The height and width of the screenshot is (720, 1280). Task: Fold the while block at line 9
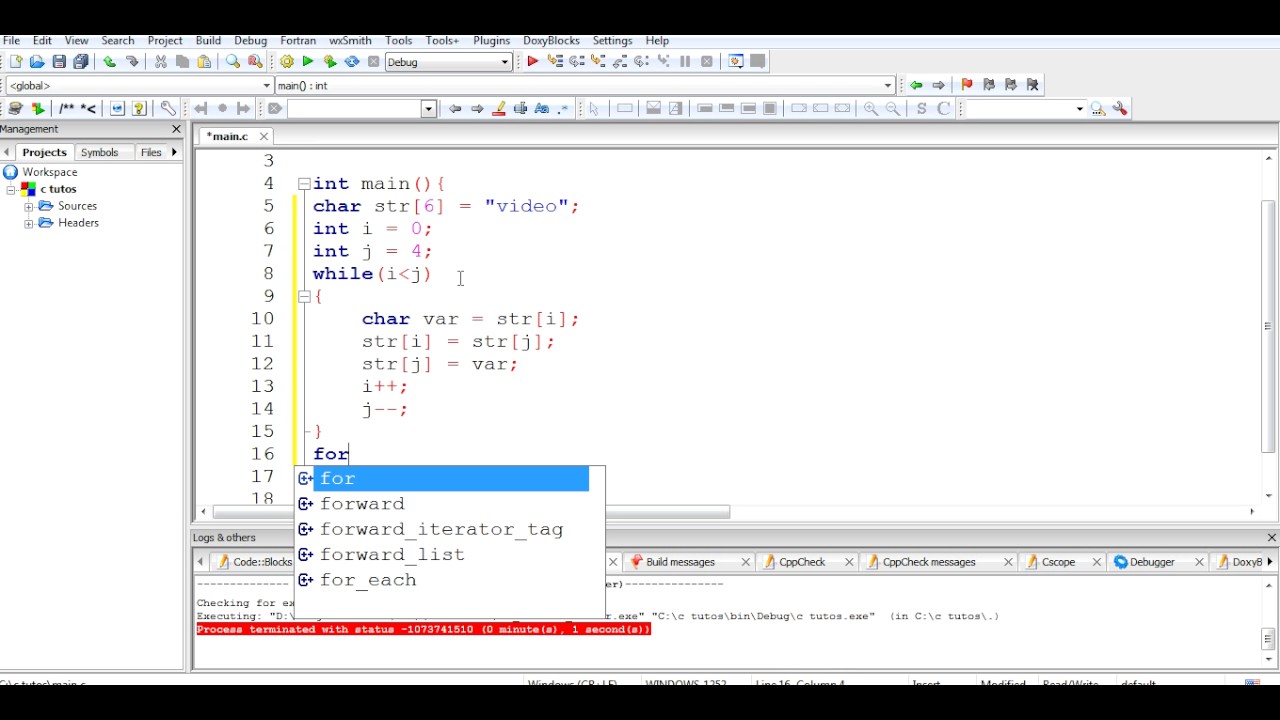coord(304,296)
